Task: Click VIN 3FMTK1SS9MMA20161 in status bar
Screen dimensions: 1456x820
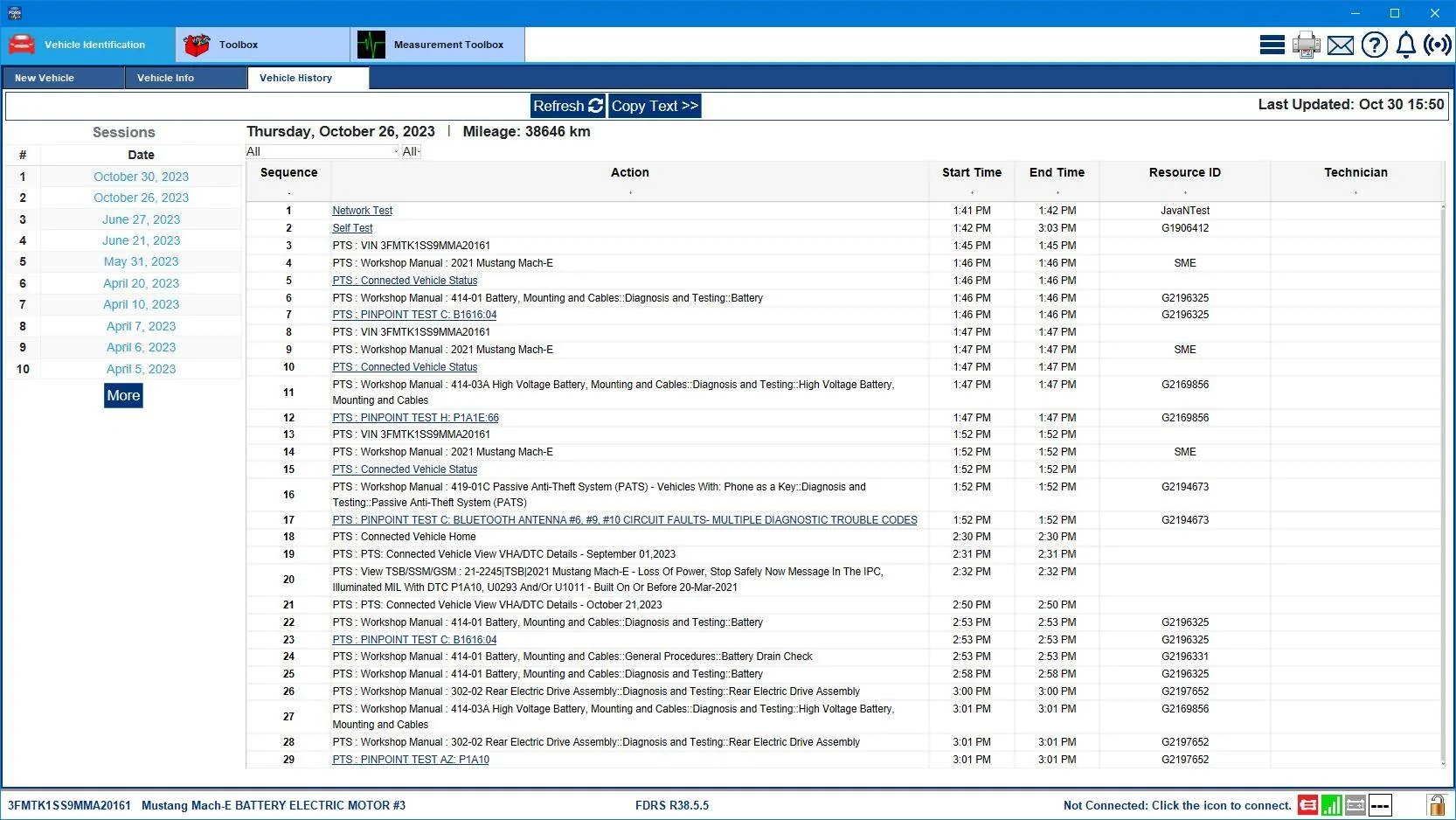Action: pos(69,805)
